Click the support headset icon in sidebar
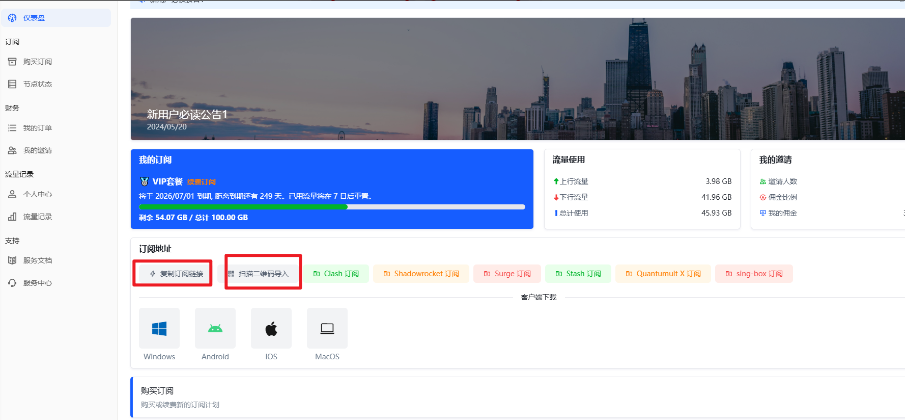Screen dimensions: 905x420 pos(12,283)
